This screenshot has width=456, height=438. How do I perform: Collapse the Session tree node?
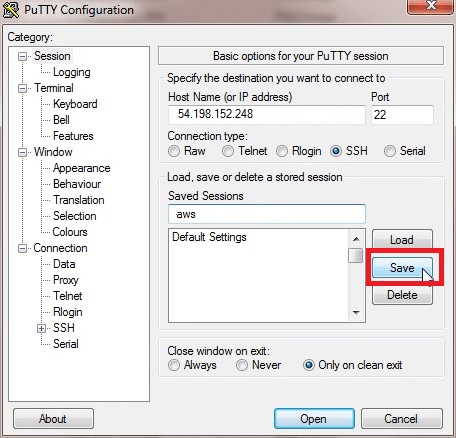point(22,56)
